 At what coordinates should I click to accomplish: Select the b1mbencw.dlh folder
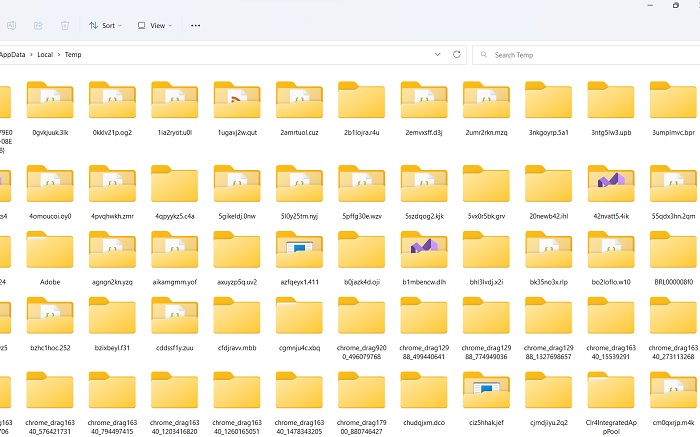424,252
